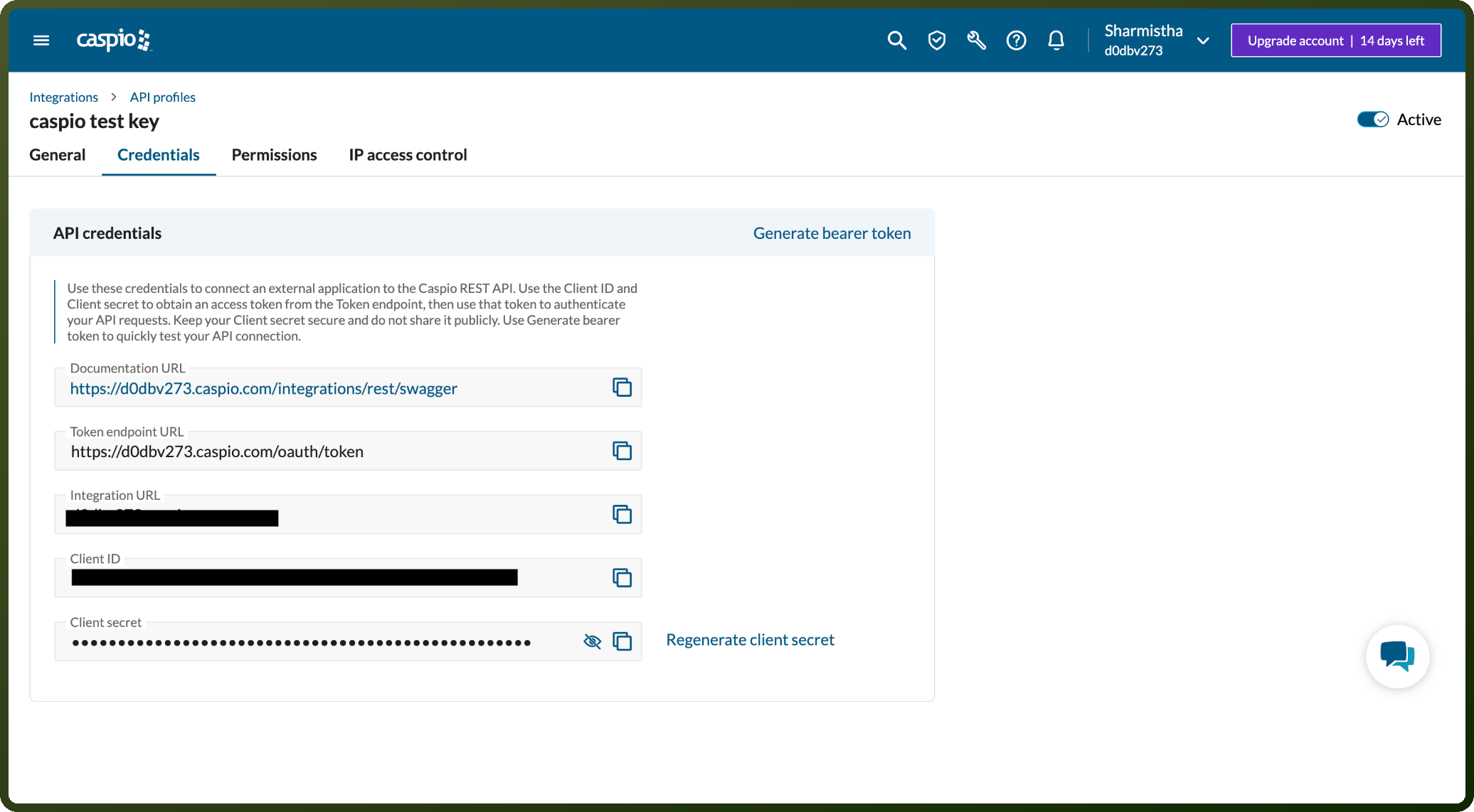Copy the Client secret
Image resolution: width=1474 pixels, height=812 pixels.
pos(622,641)
